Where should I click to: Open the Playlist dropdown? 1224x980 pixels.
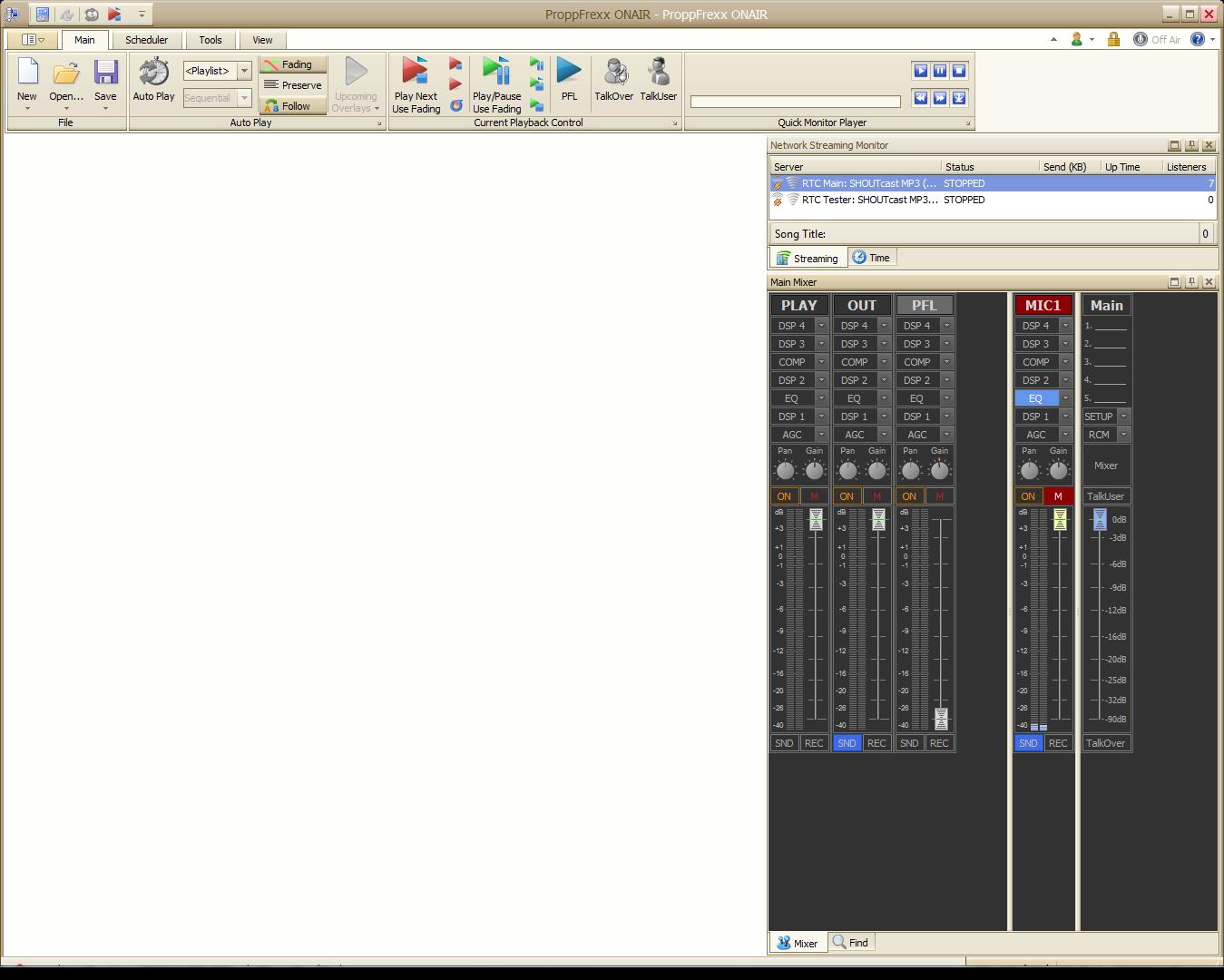pyautogui.click(x=244, y=71)
